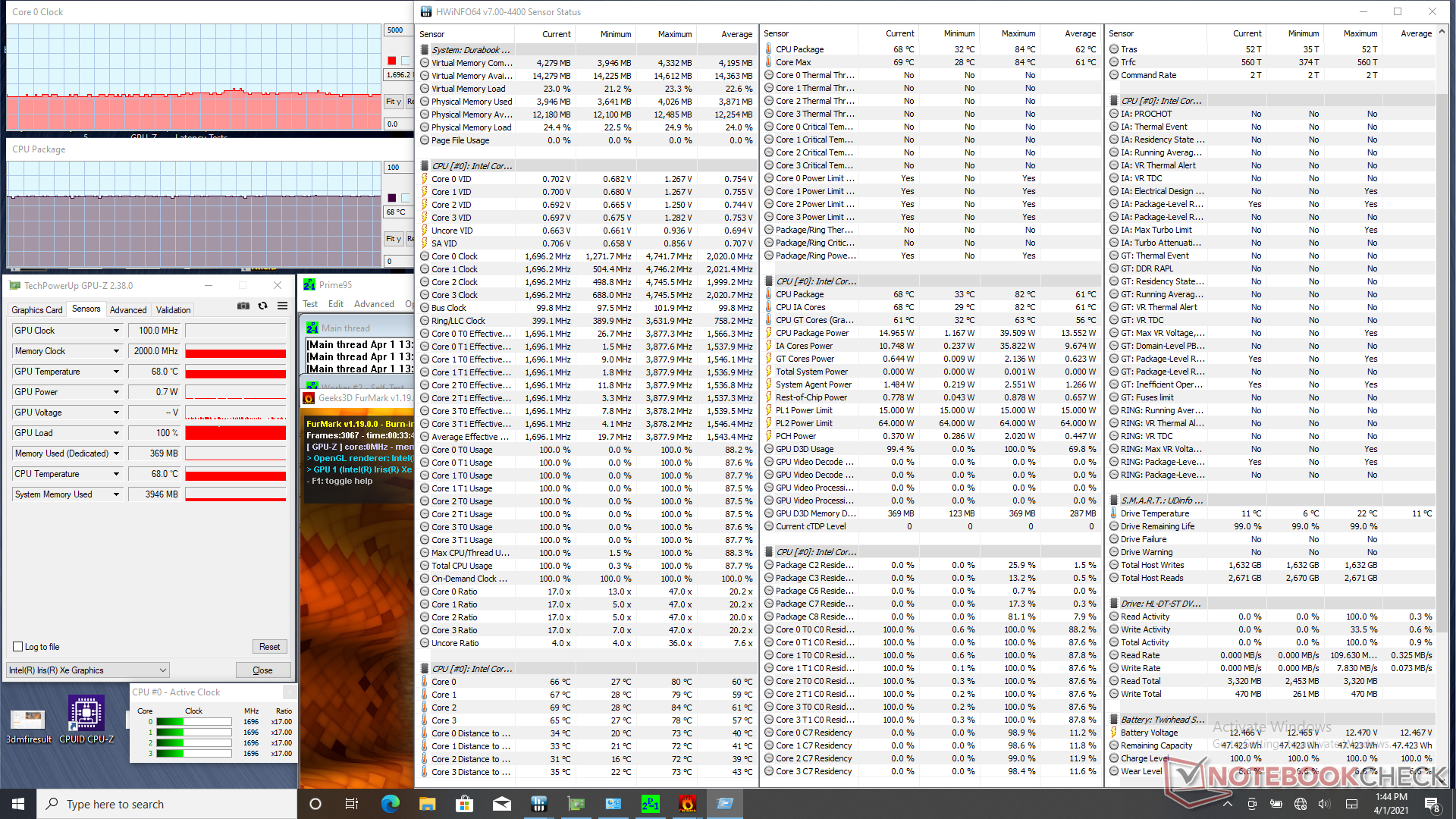Click the GPU-Z screenshot camera icon
1456x819 pixels.
click(243, 306)
